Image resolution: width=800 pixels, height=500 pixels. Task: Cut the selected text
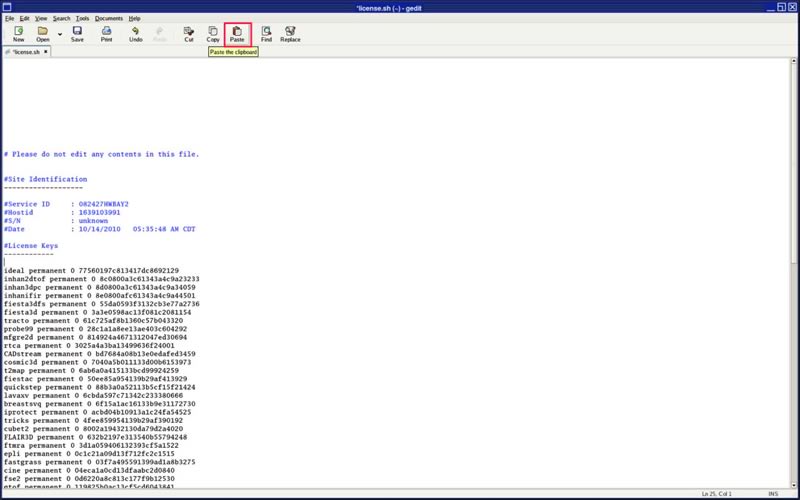(x=189, y=34)
